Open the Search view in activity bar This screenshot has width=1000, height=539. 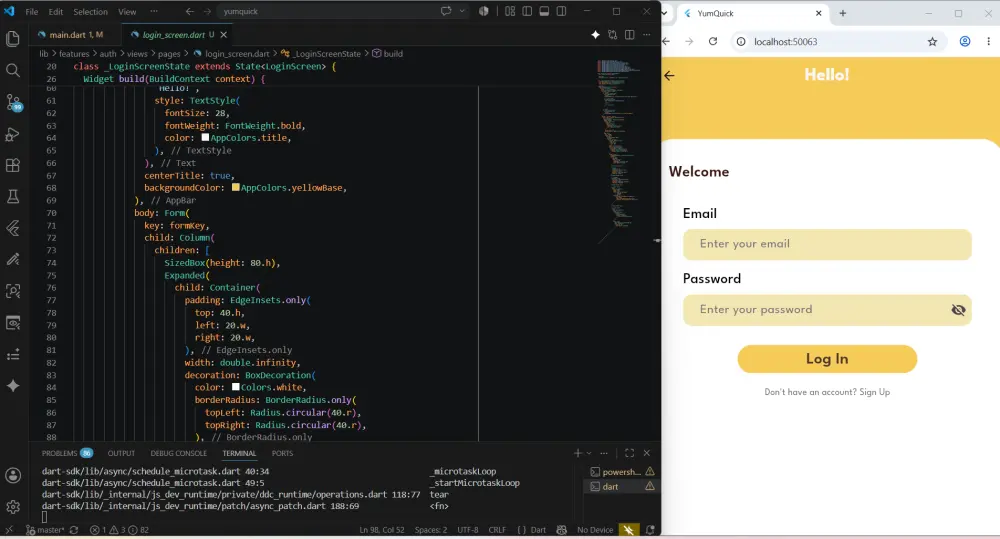13,70
